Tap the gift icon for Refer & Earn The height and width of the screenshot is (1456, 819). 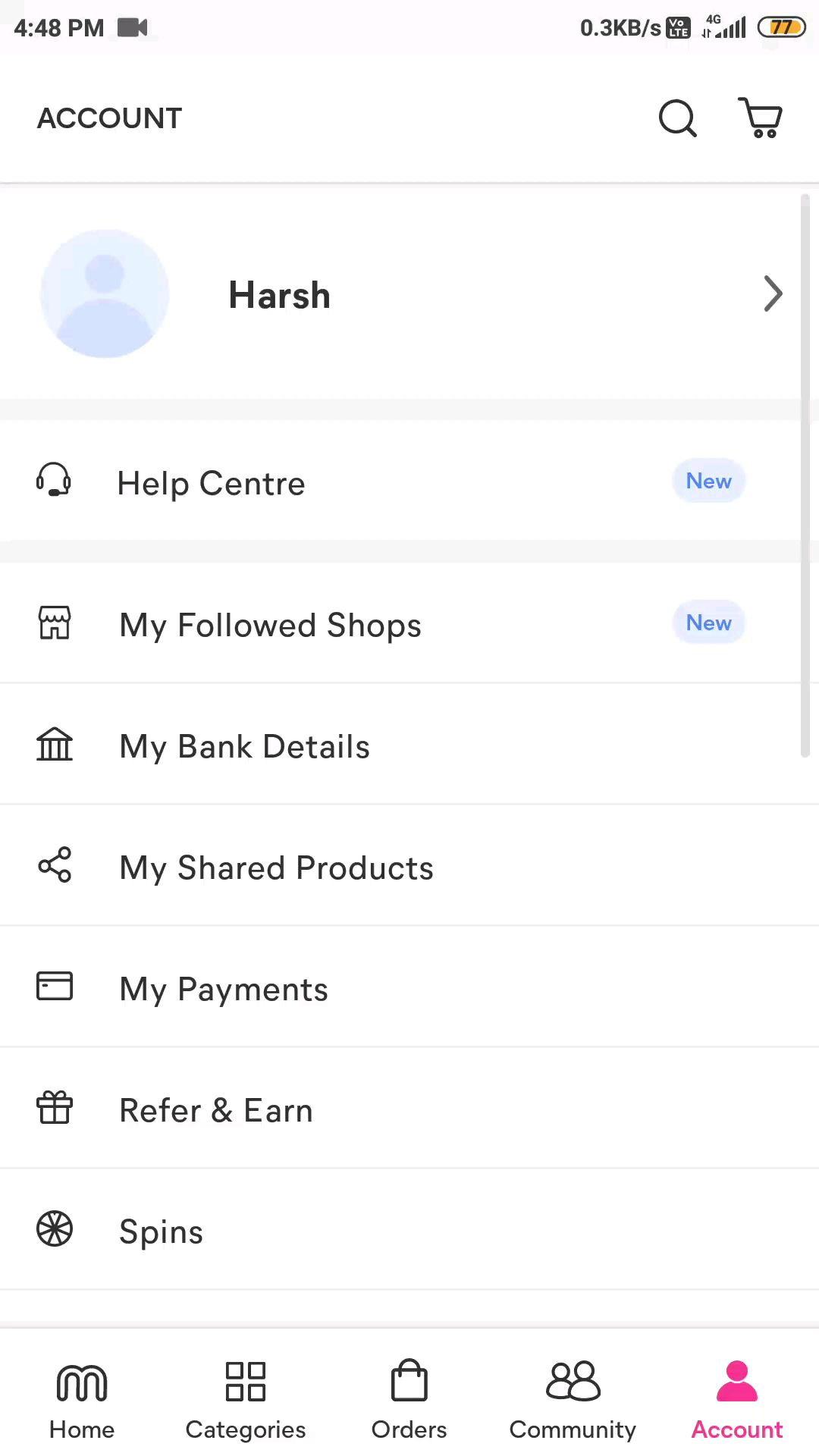point(55,1107)
